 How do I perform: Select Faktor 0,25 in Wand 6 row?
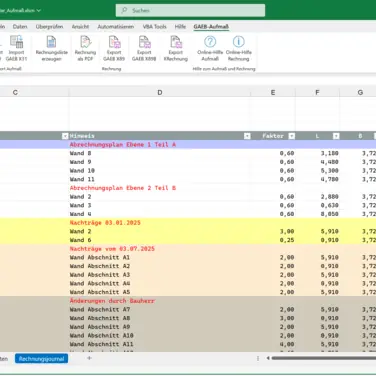click(x=273, y=240)
